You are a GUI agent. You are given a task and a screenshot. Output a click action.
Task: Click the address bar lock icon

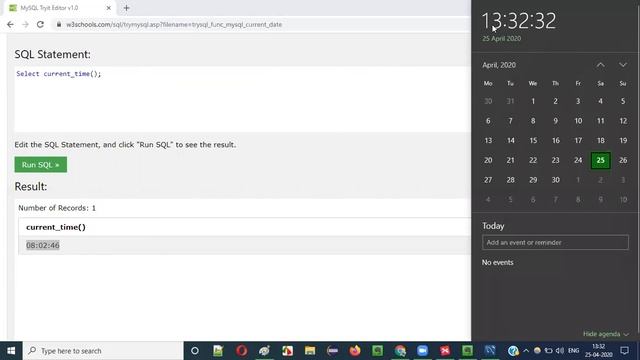click(59, 24)
